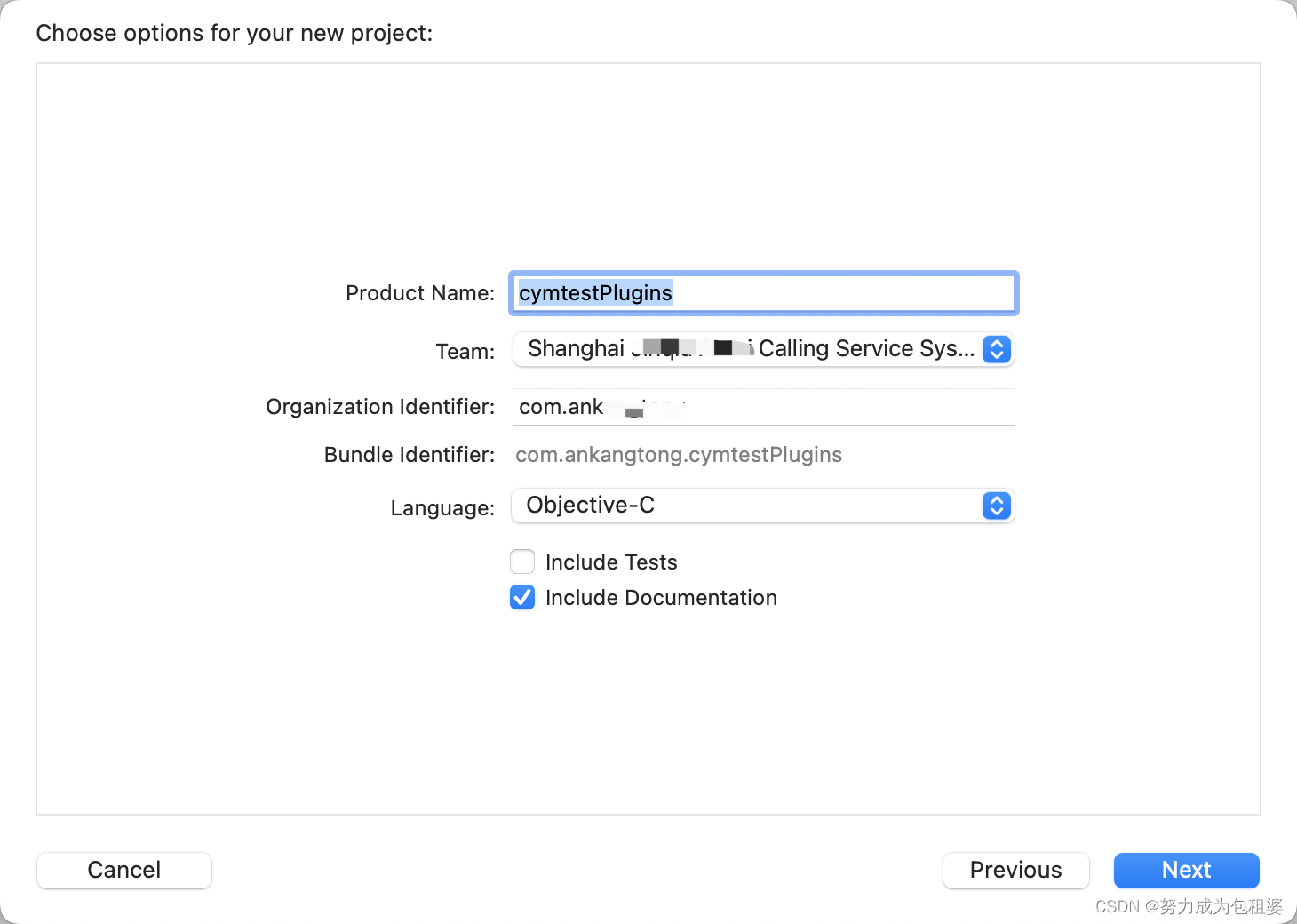Go back with the Previous button
Screen dimensions: 1297x924
point(1015,870)
